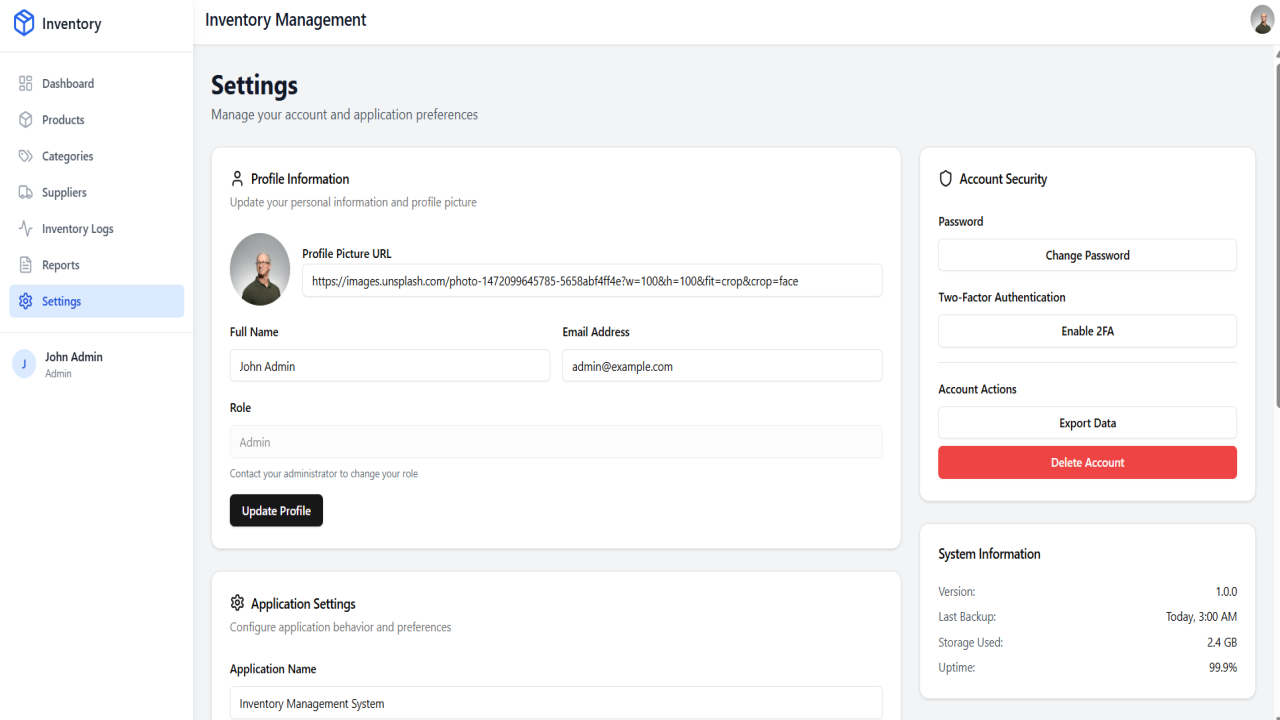
Task: Enable 2FA button click
Action: [x=1087, y=331]
